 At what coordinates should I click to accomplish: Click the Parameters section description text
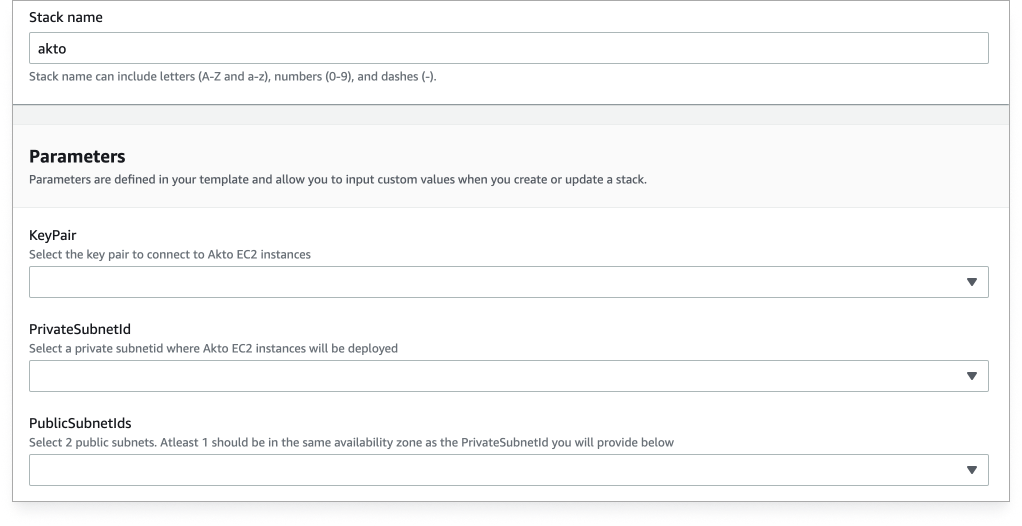coord(337,180)
